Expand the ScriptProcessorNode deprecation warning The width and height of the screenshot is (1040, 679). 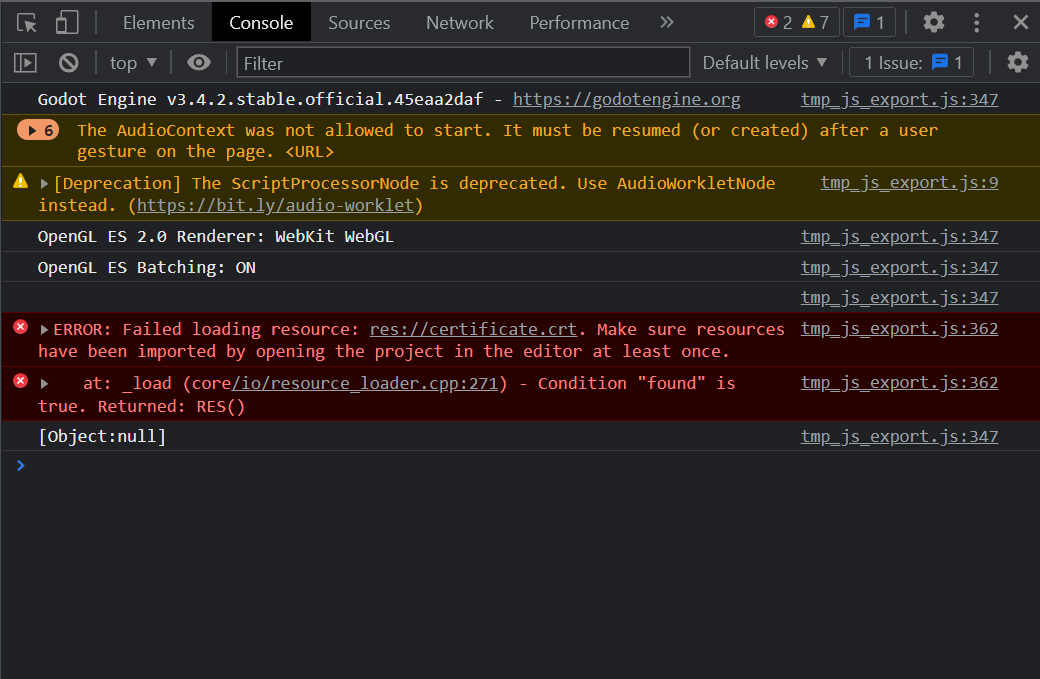pos(46,182)
